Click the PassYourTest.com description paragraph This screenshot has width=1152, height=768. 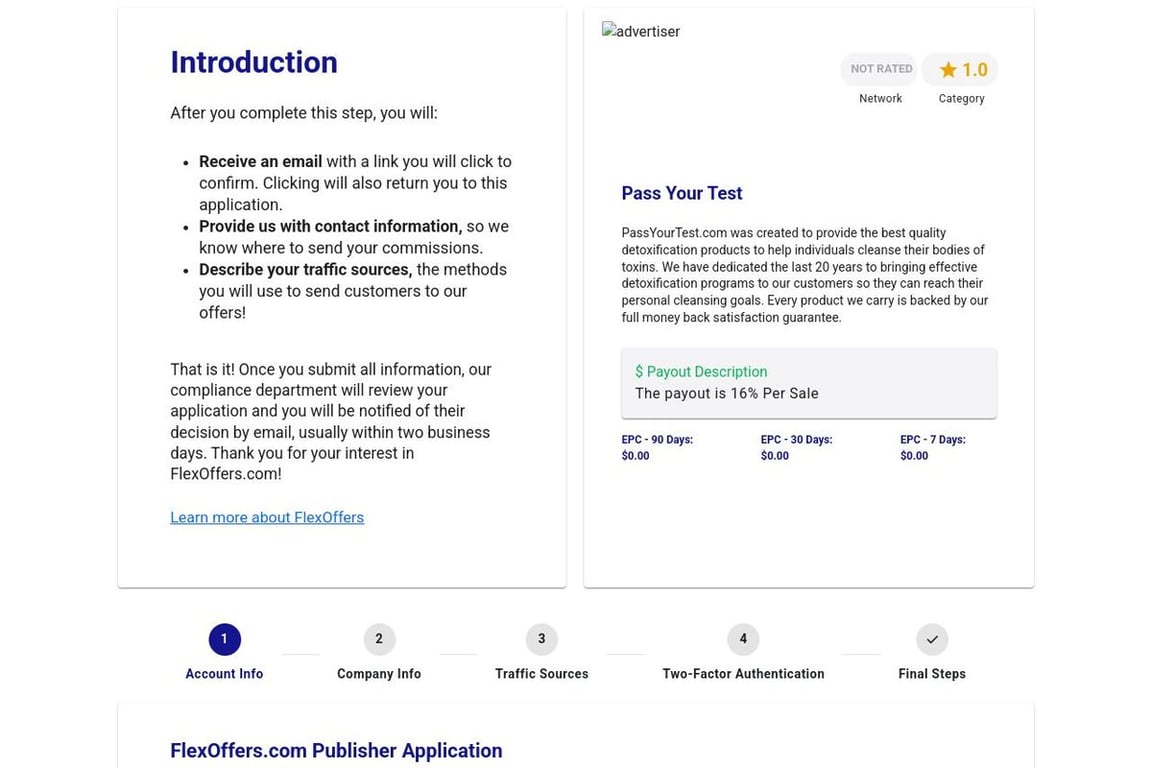coord(805,275)
